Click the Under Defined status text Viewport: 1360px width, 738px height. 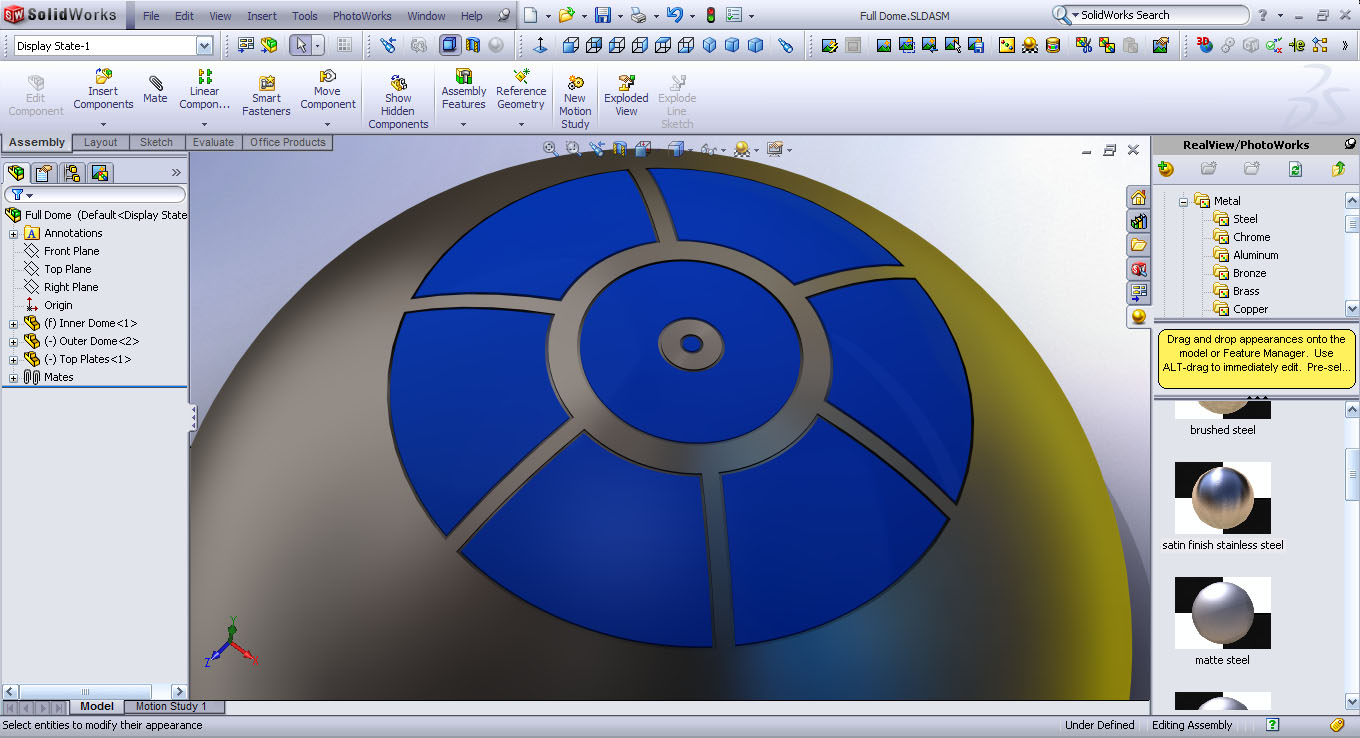coord(1100,725)
